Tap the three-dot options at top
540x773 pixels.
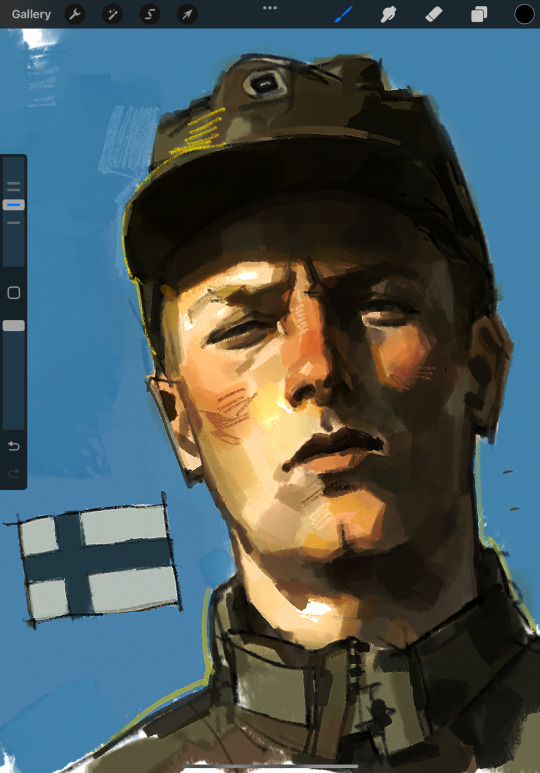[270, 8]
